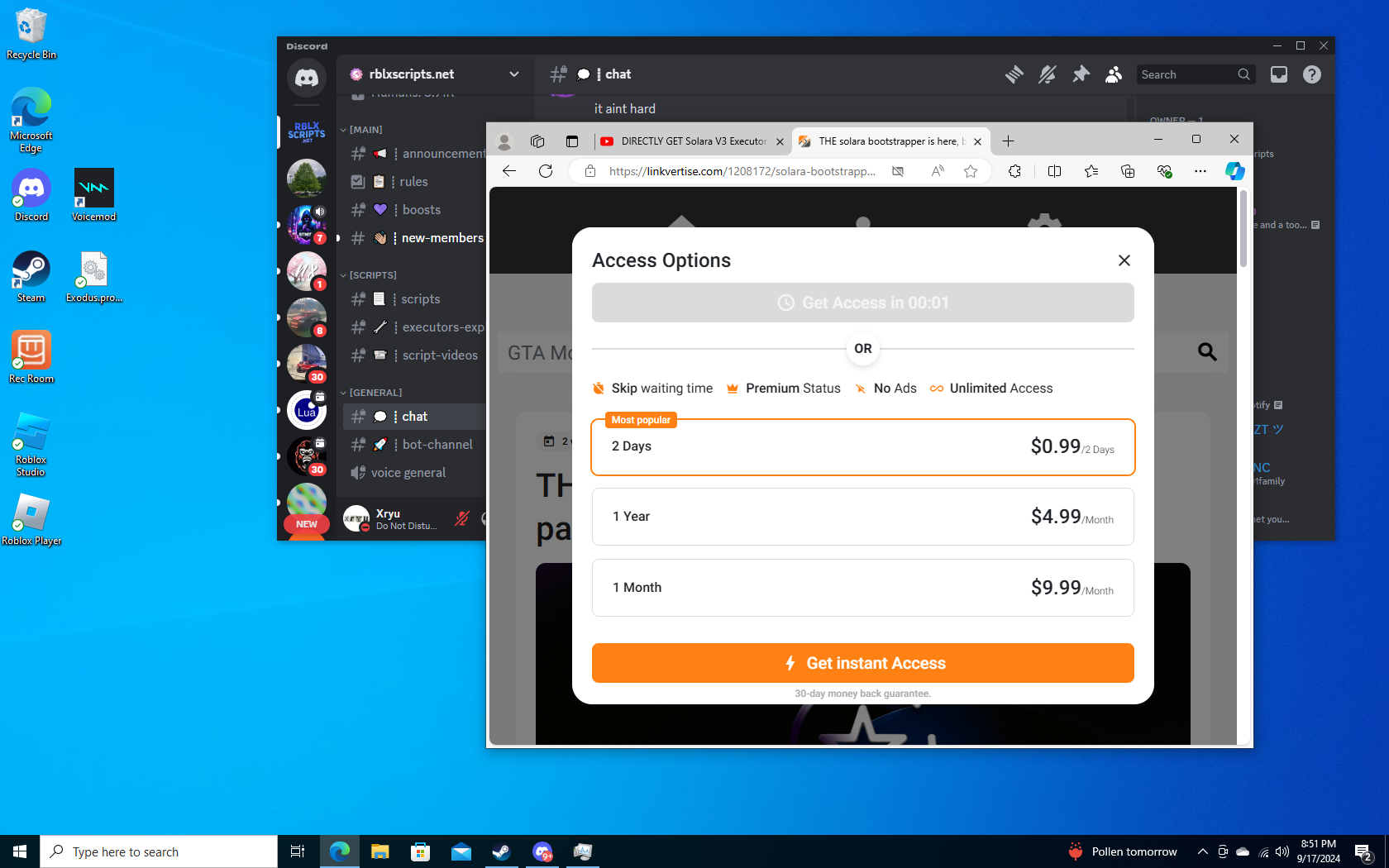Open Discord direct messages home icon

tap(307, 78)
